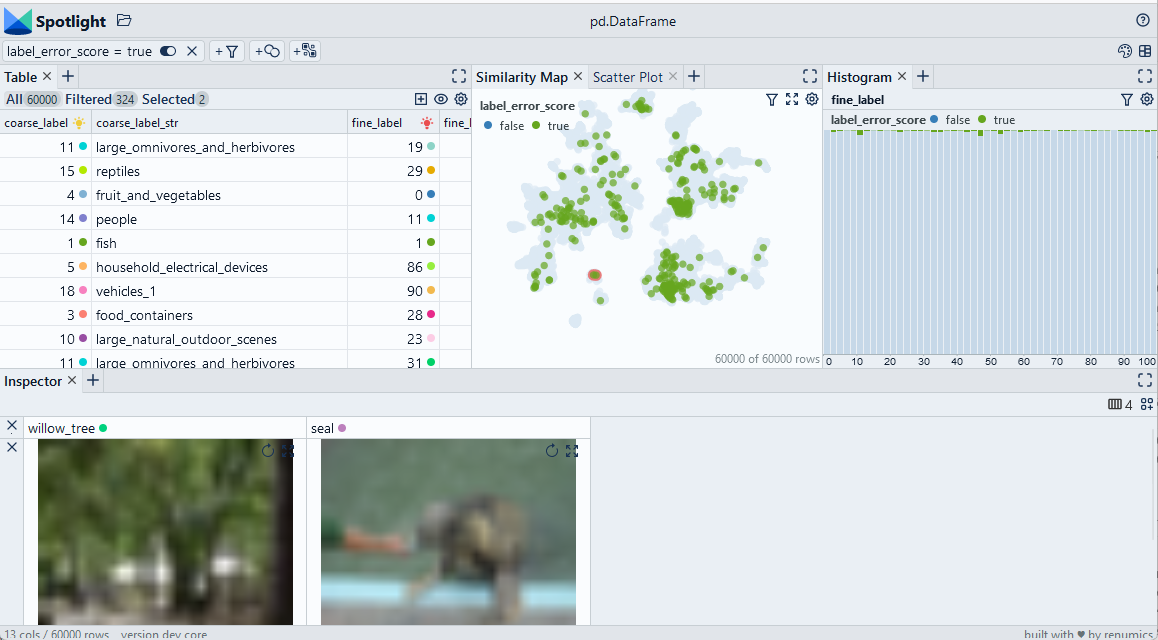The image size is (1158, 640).
Task: Toggle table column visibility eye icon
Action: 441,99
